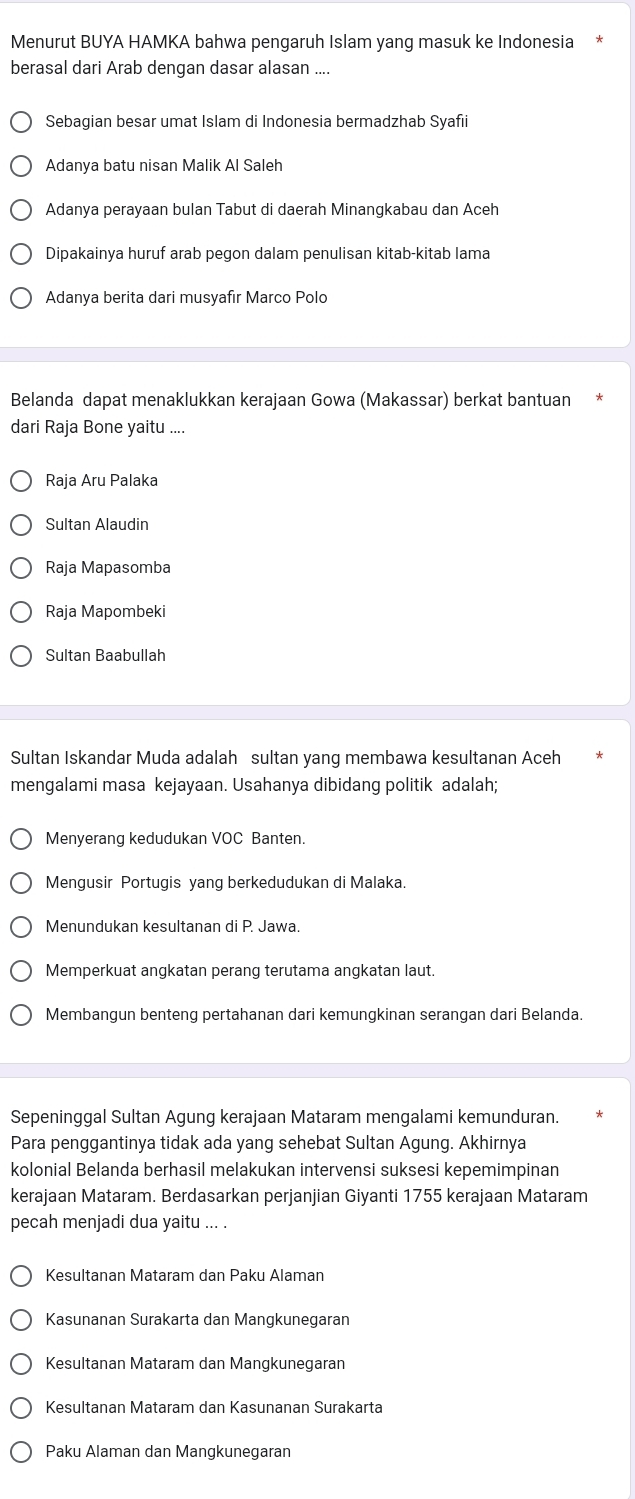The image size is (635, 1499).
Task: Choose the 'Adanya batu nisan Malik Al Saleh' option
Action: tap(21, 166)
